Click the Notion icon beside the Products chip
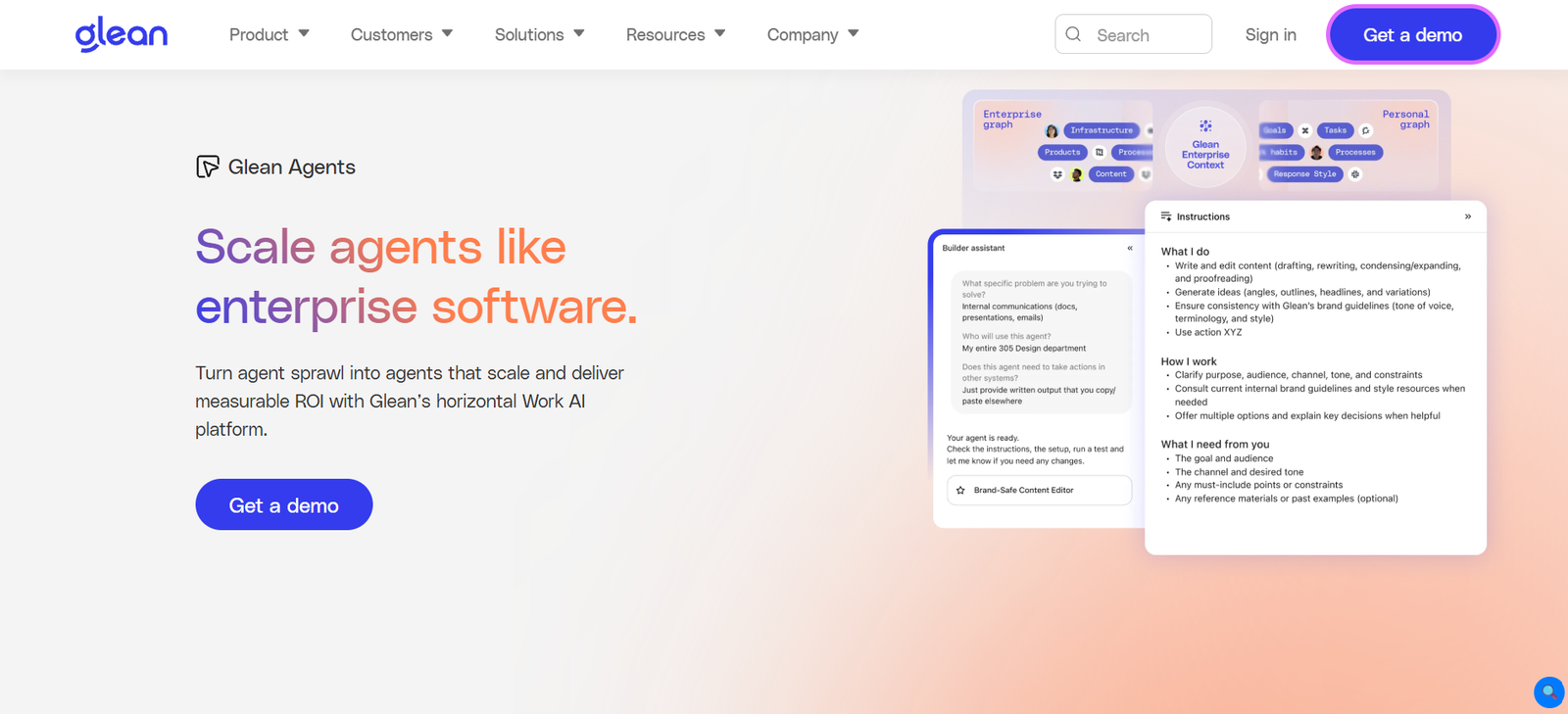The width and height of the screenshot is (1568, 714). tap(1100, 152)
